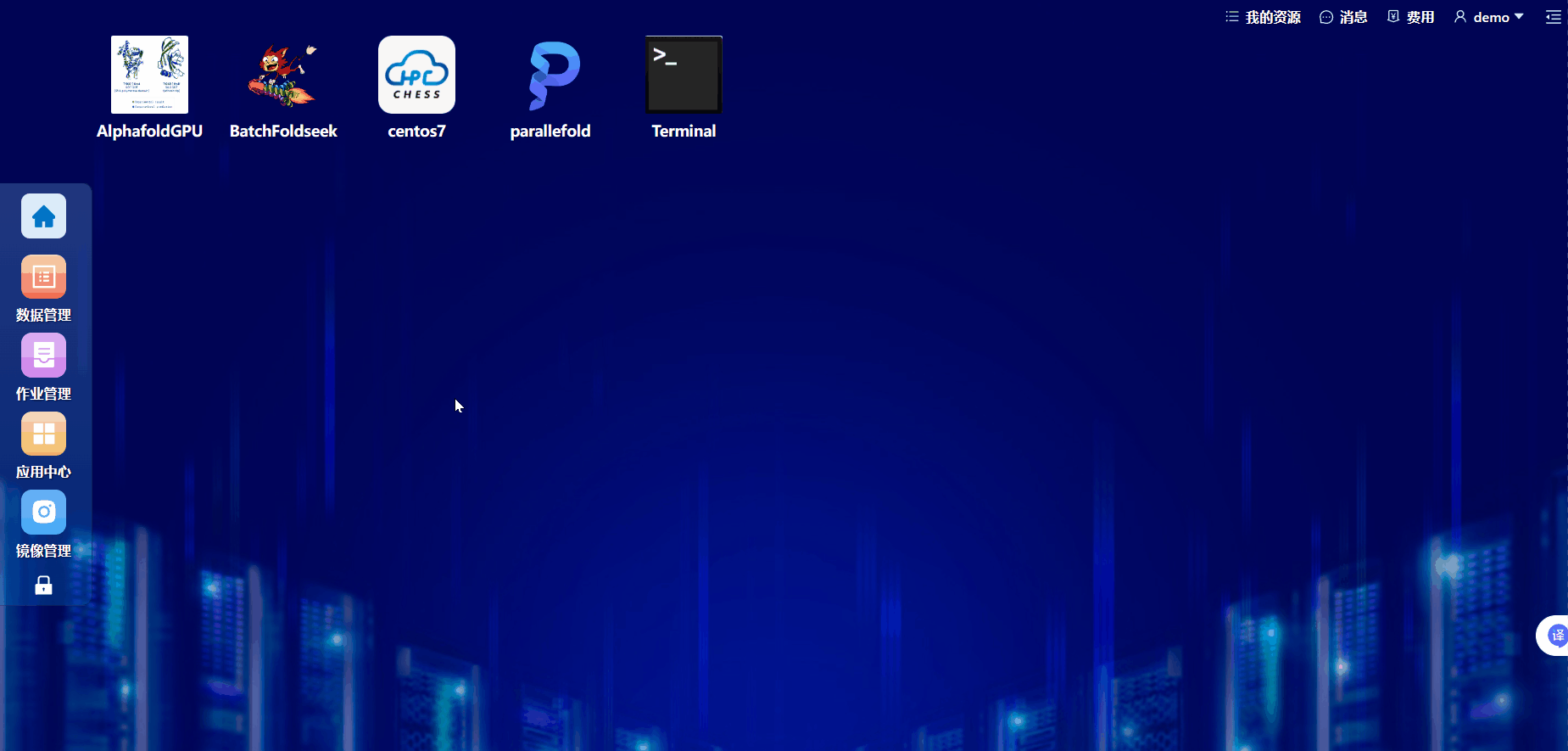1568x751 pixels.
Task: Launch the BatchFoldseek app icon
Action: click(x=283, y=75)
